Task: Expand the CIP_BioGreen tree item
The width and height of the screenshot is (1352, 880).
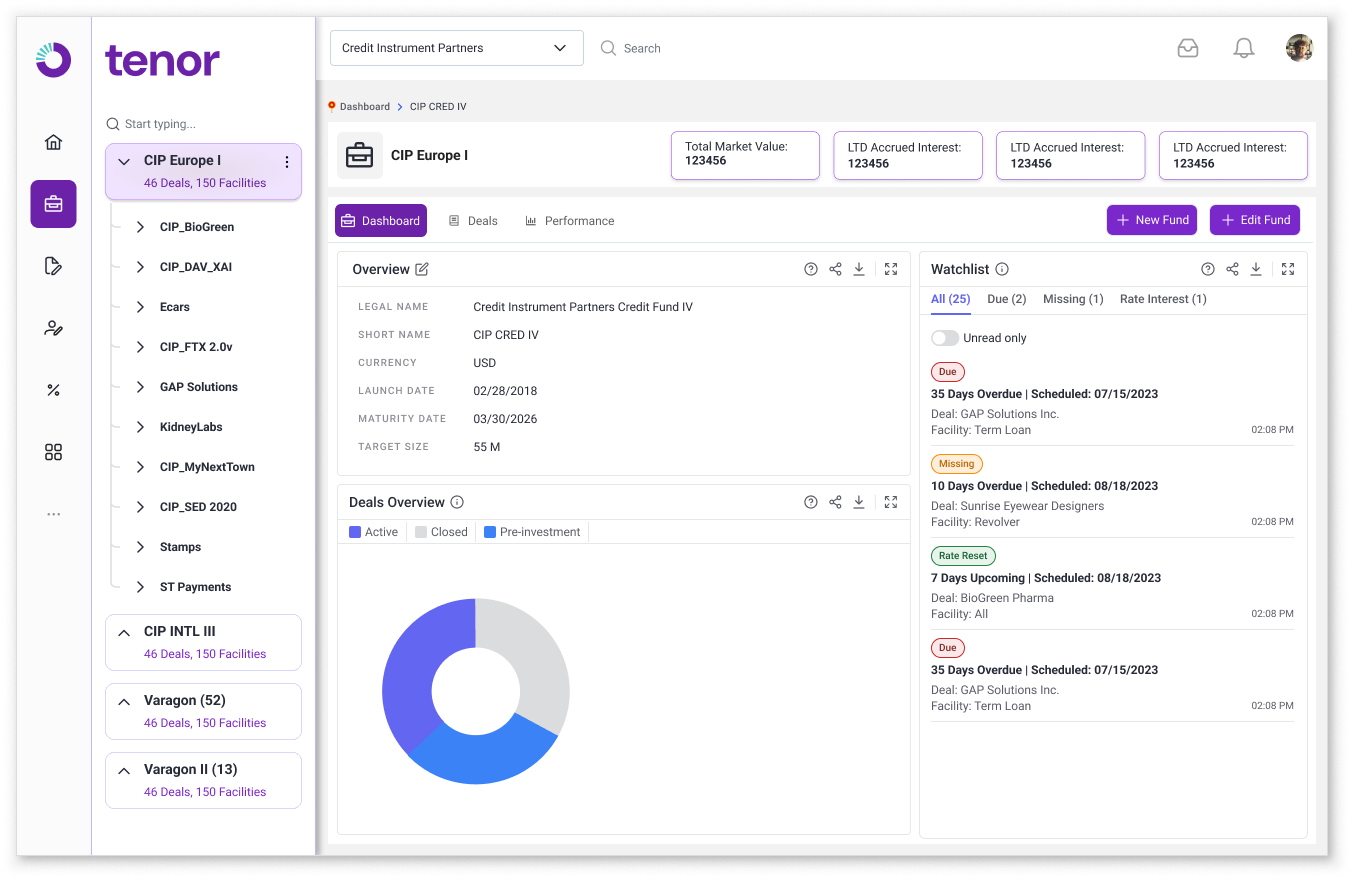Action: point(141,227)
